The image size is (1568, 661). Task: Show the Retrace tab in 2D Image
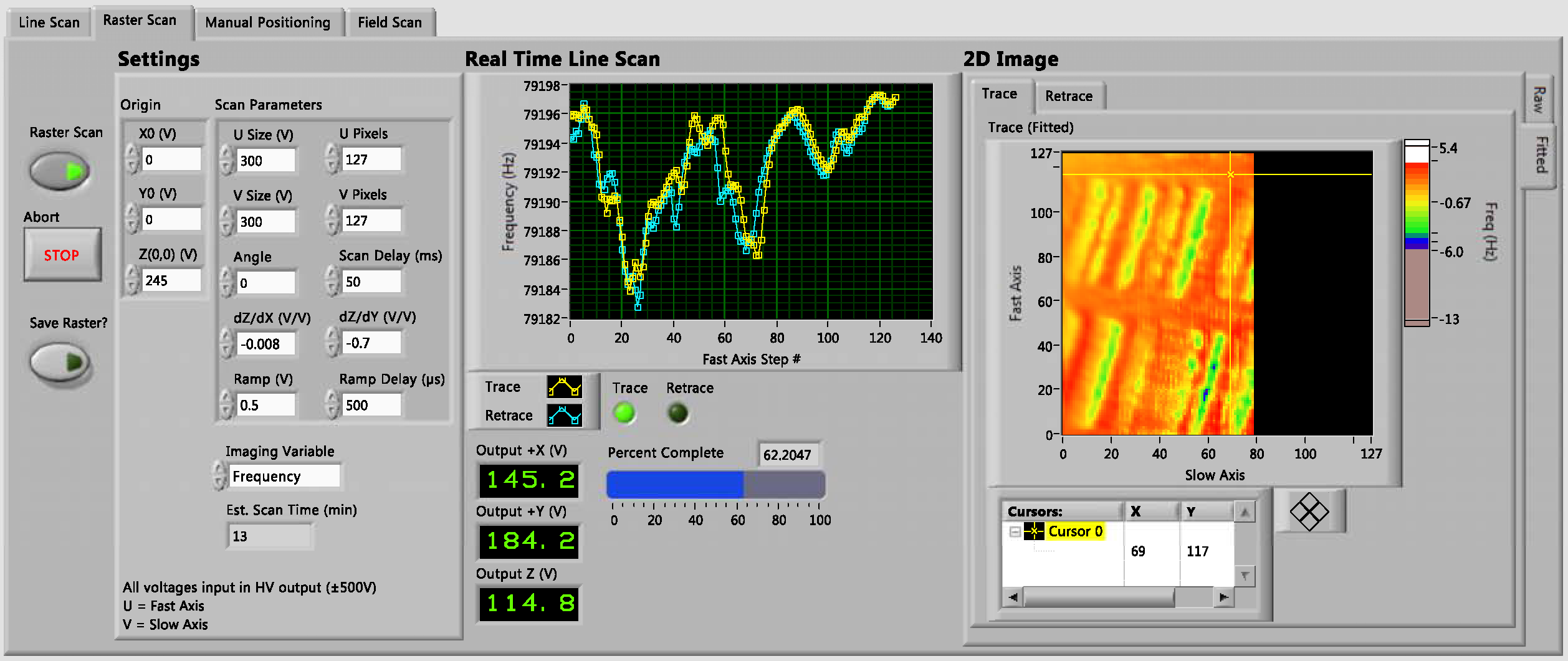pos(1069,97)
